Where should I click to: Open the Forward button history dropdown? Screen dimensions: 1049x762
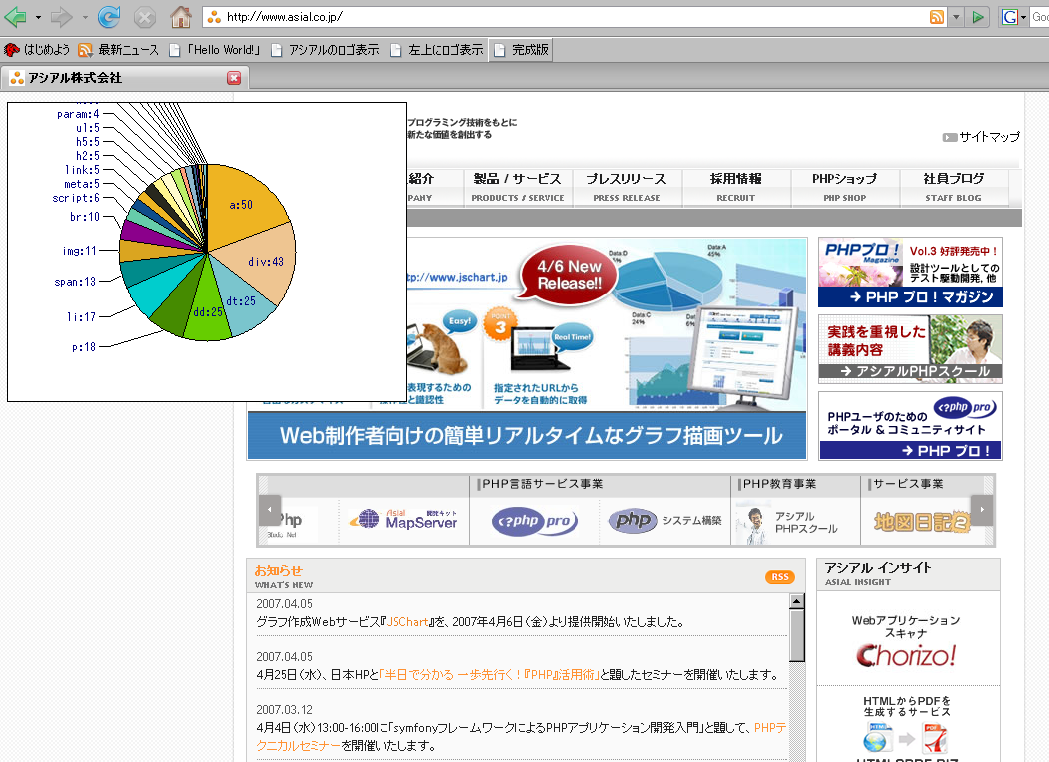pos(85,18)
